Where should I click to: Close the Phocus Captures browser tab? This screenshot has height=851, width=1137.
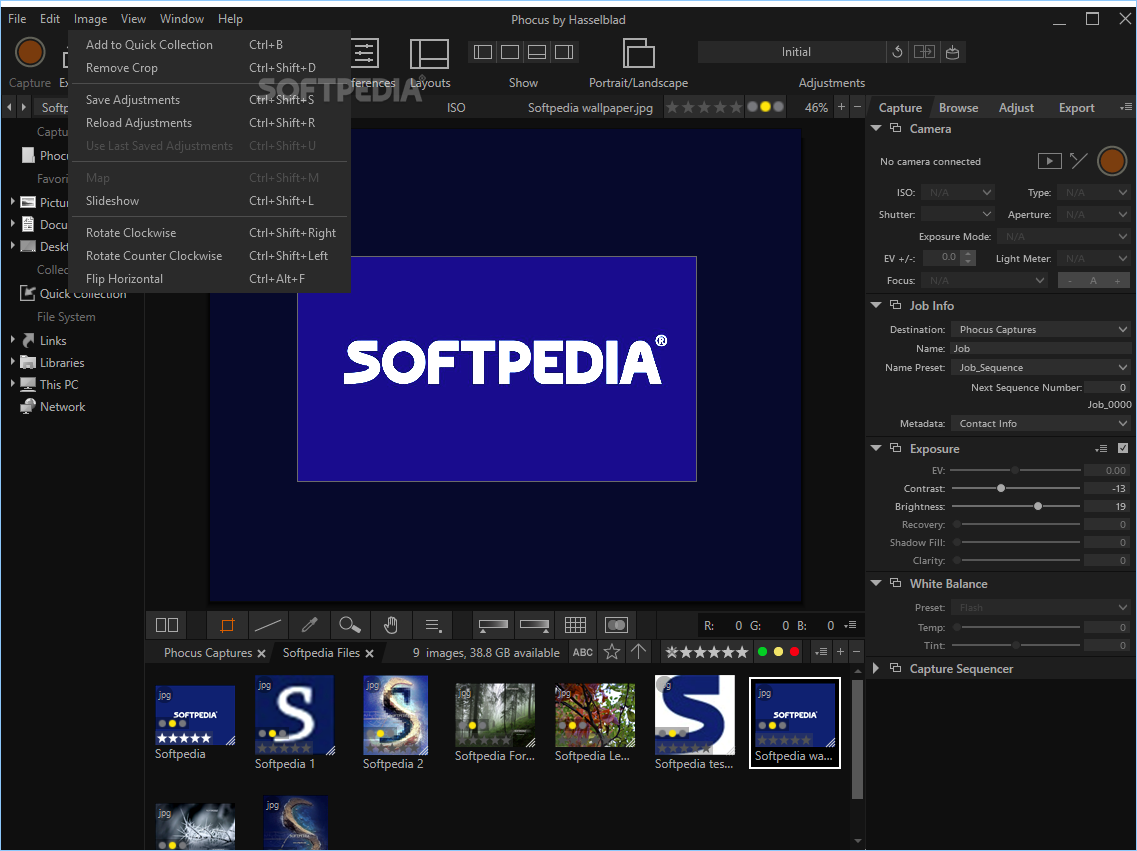tap(261, 653)
